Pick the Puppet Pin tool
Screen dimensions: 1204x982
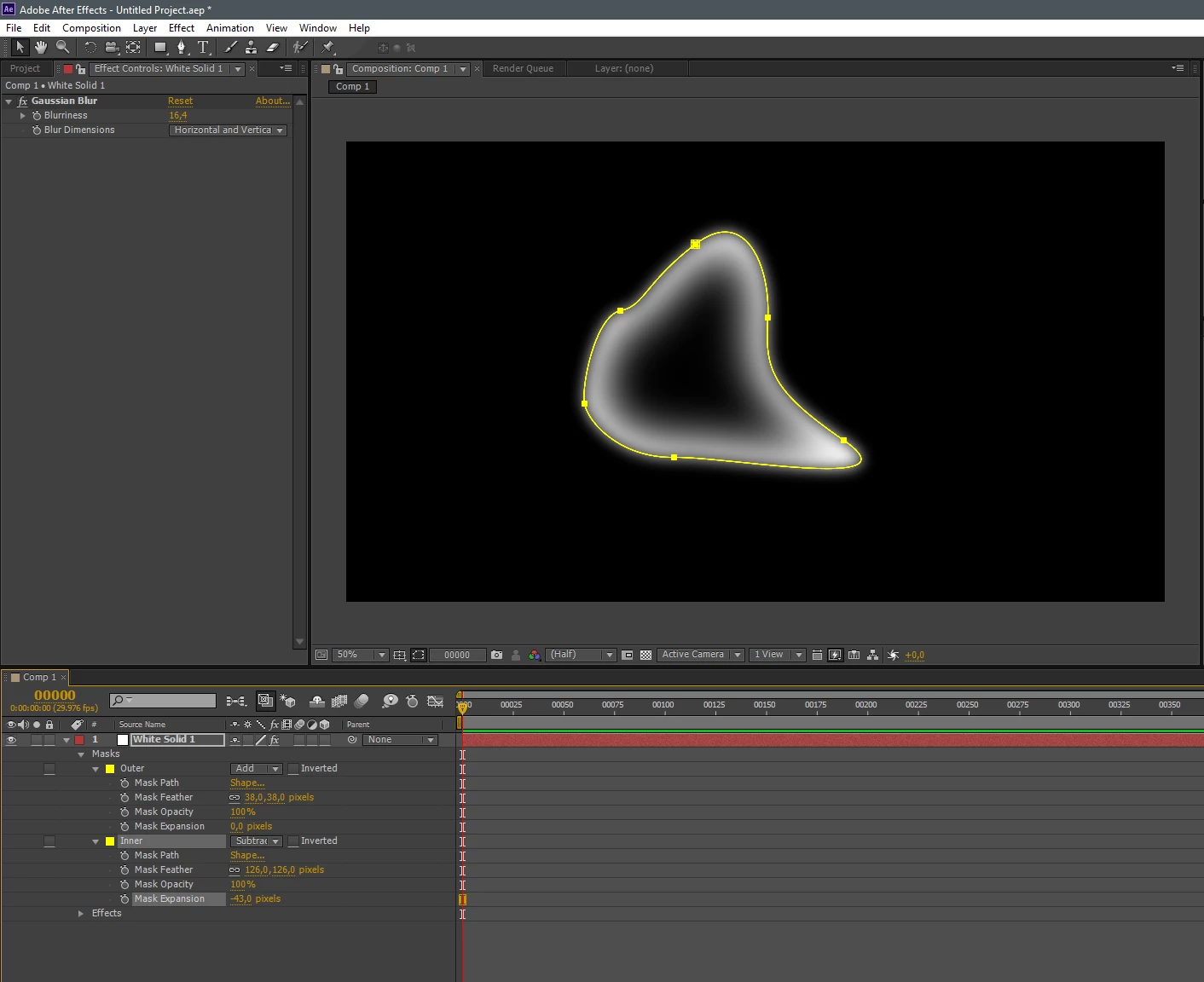(x=328, y=48)
